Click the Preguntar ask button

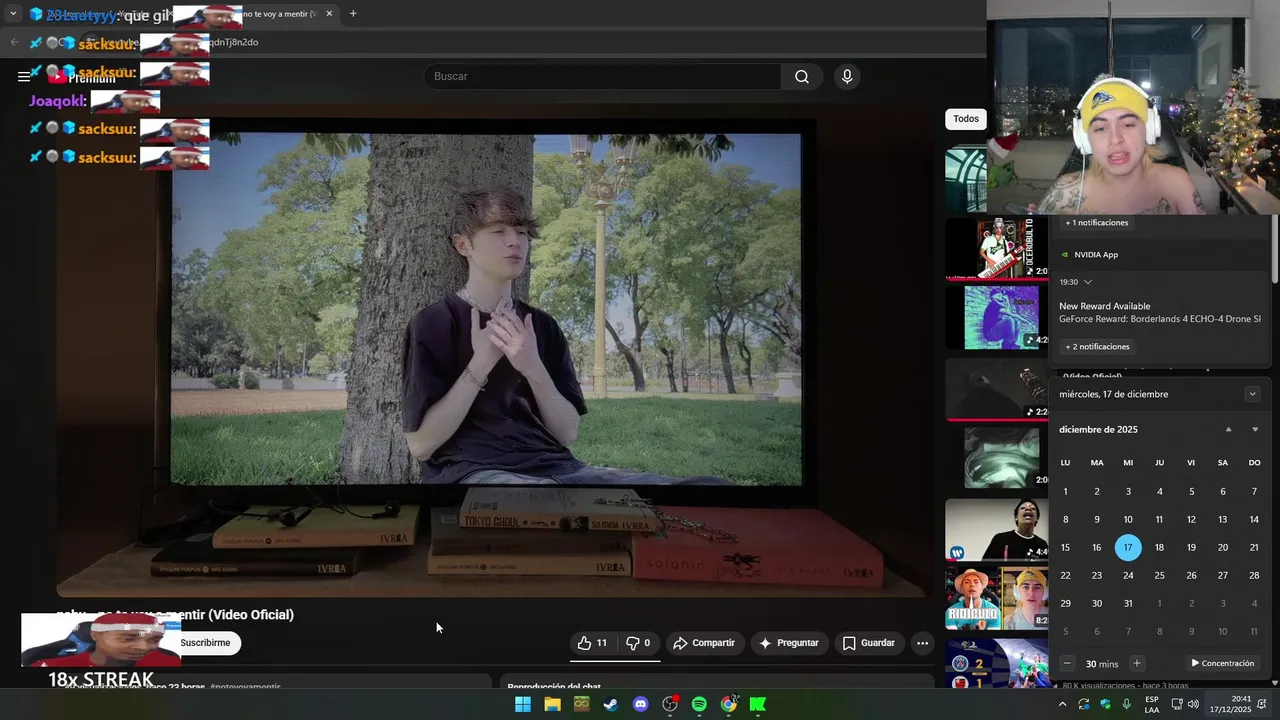click(789, 643)
